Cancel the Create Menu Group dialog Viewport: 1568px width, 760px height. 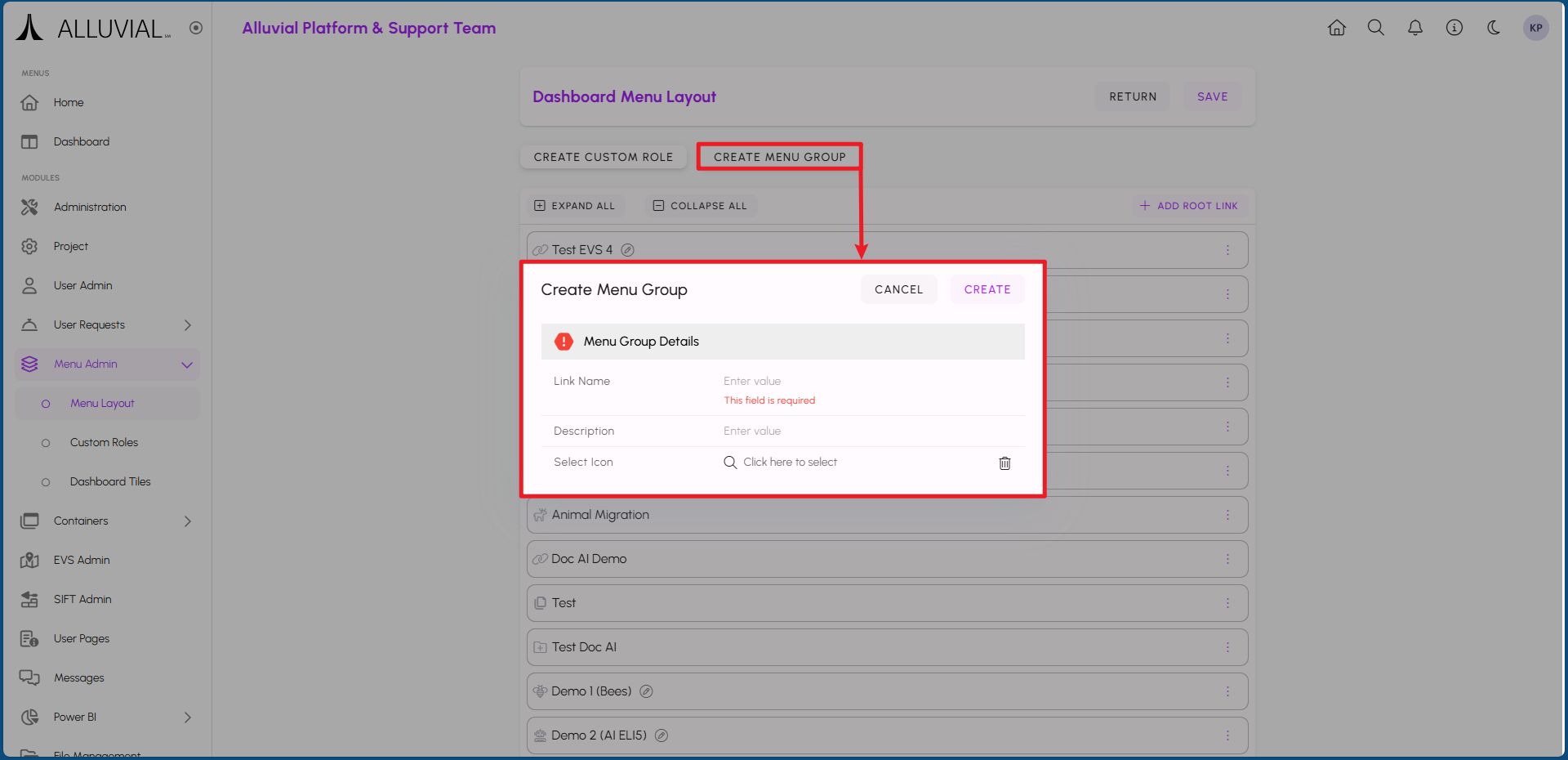(x=898, y=289)
